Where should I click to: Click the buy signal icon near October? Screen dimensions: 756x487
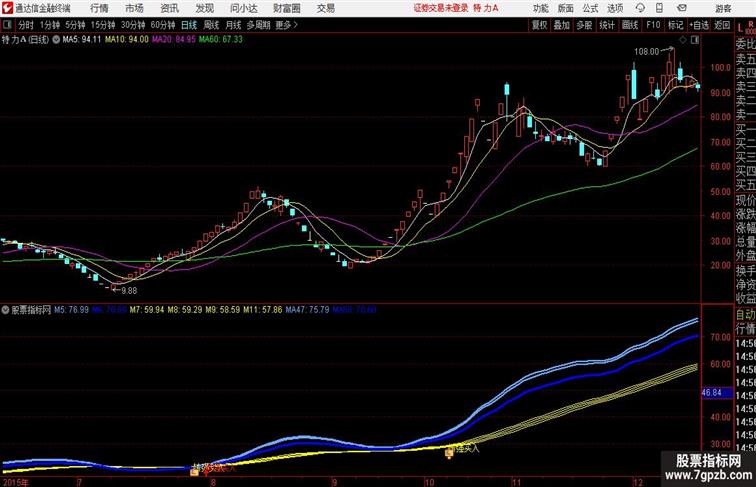[x=449, y=452]
